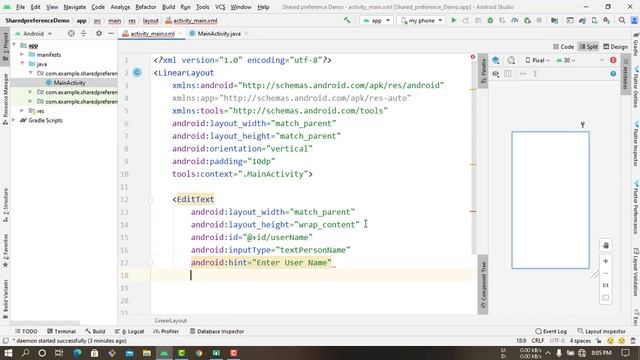Toggle the Palette side panel
This screenshot has height=360, width=640.
pyautogui.click(x=483, y=71)
